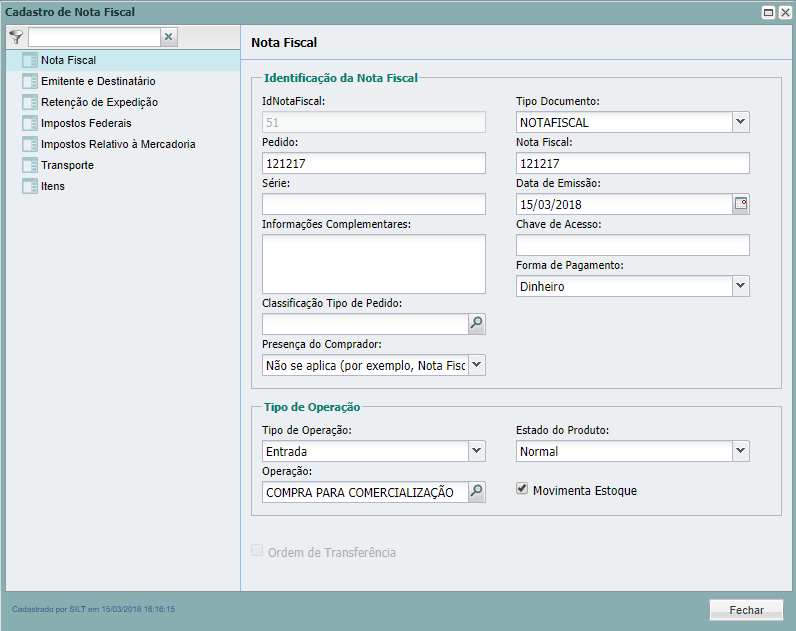This screenshot has height=631, width=796.
Task: Click magnifier icon beside Operação field
Action: click(x=477, y=492)
